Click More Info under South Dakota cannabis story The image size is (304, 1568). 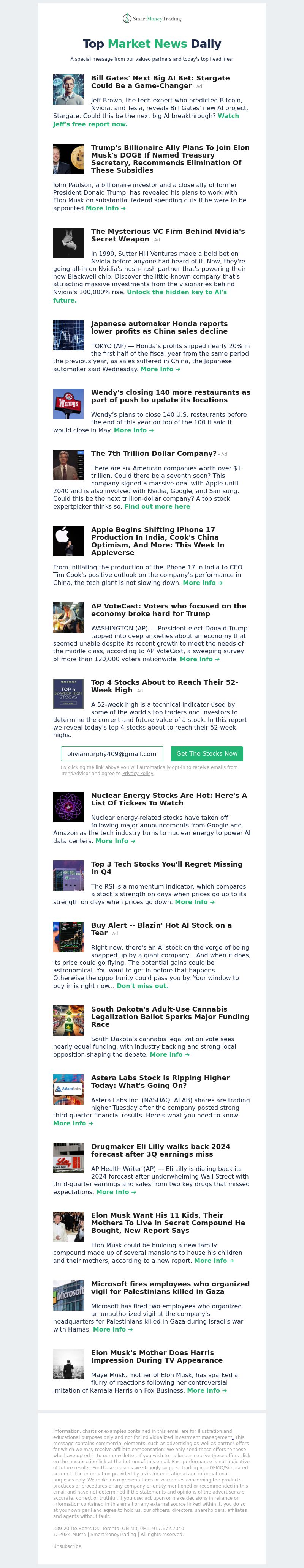[169, 1054]
